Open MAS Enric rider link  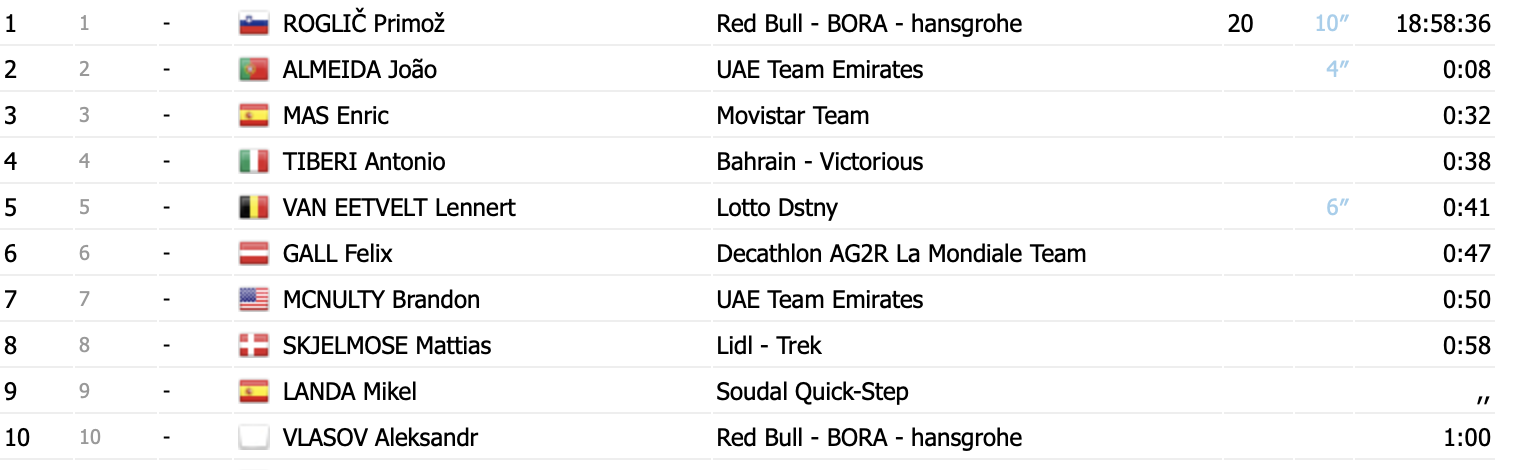(x=336, y=116)
